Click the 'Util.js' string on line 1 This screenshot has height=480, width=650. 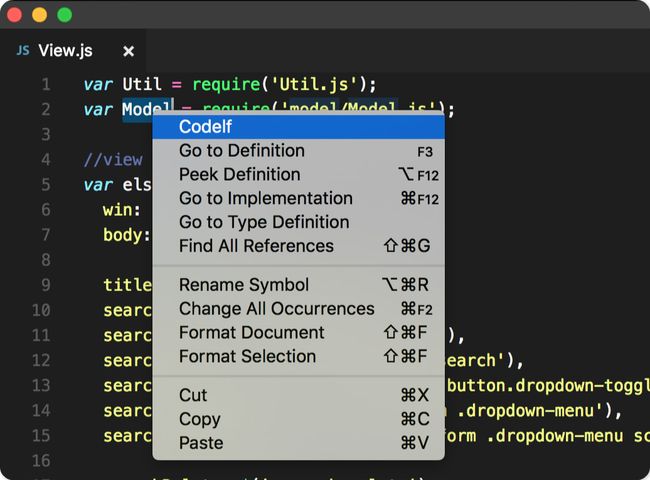tap(314, 85)
